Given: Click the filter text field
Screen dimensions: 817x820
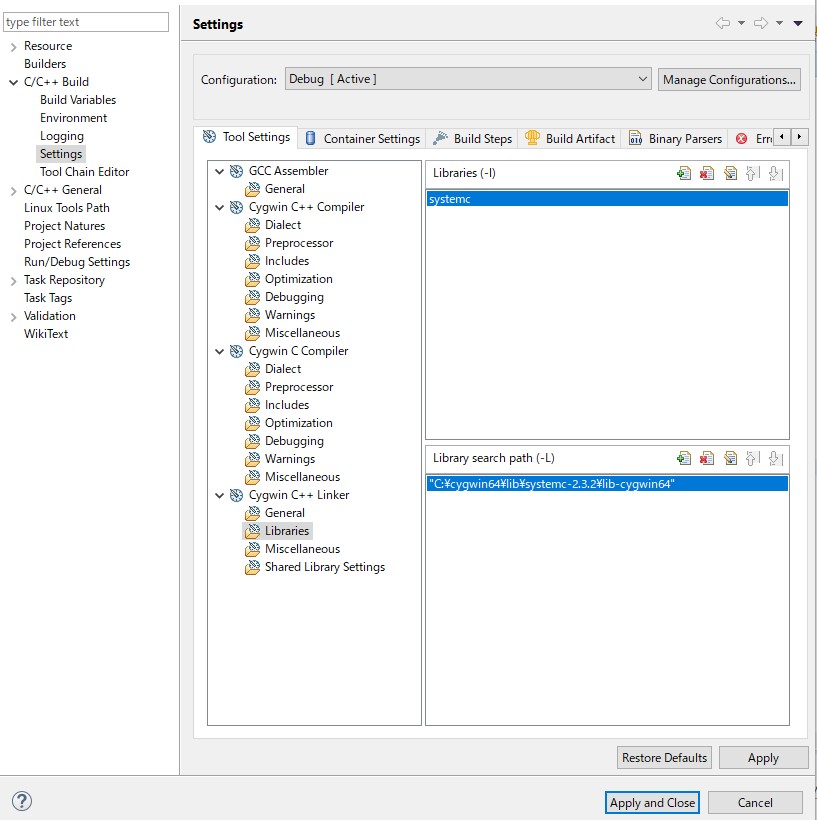Looking at the screenshot, I should coord(85,21).
